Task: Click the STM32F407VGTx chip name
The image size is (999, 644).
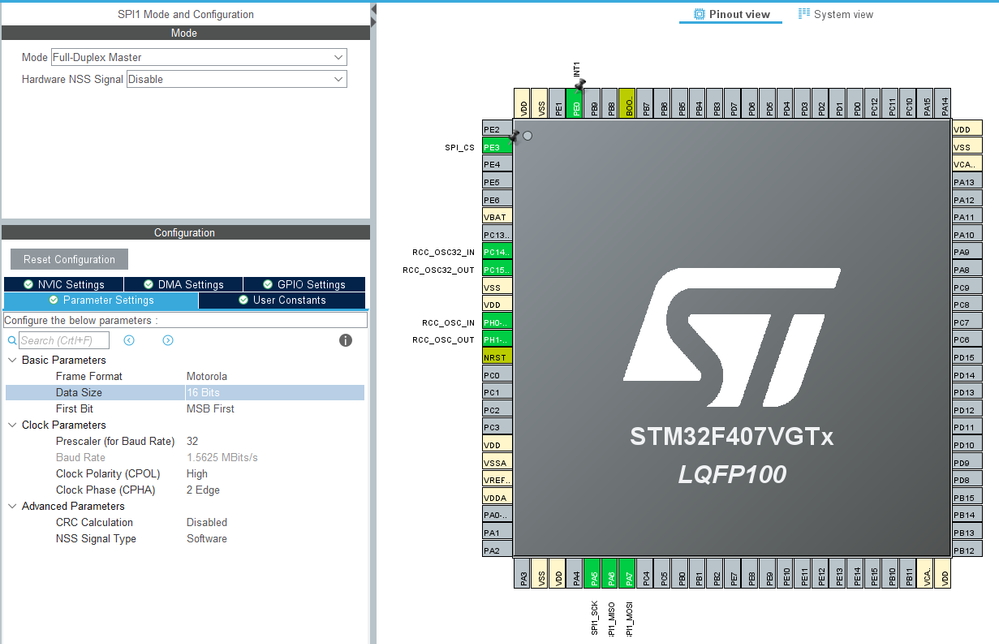Action: [x=731, y=437]
